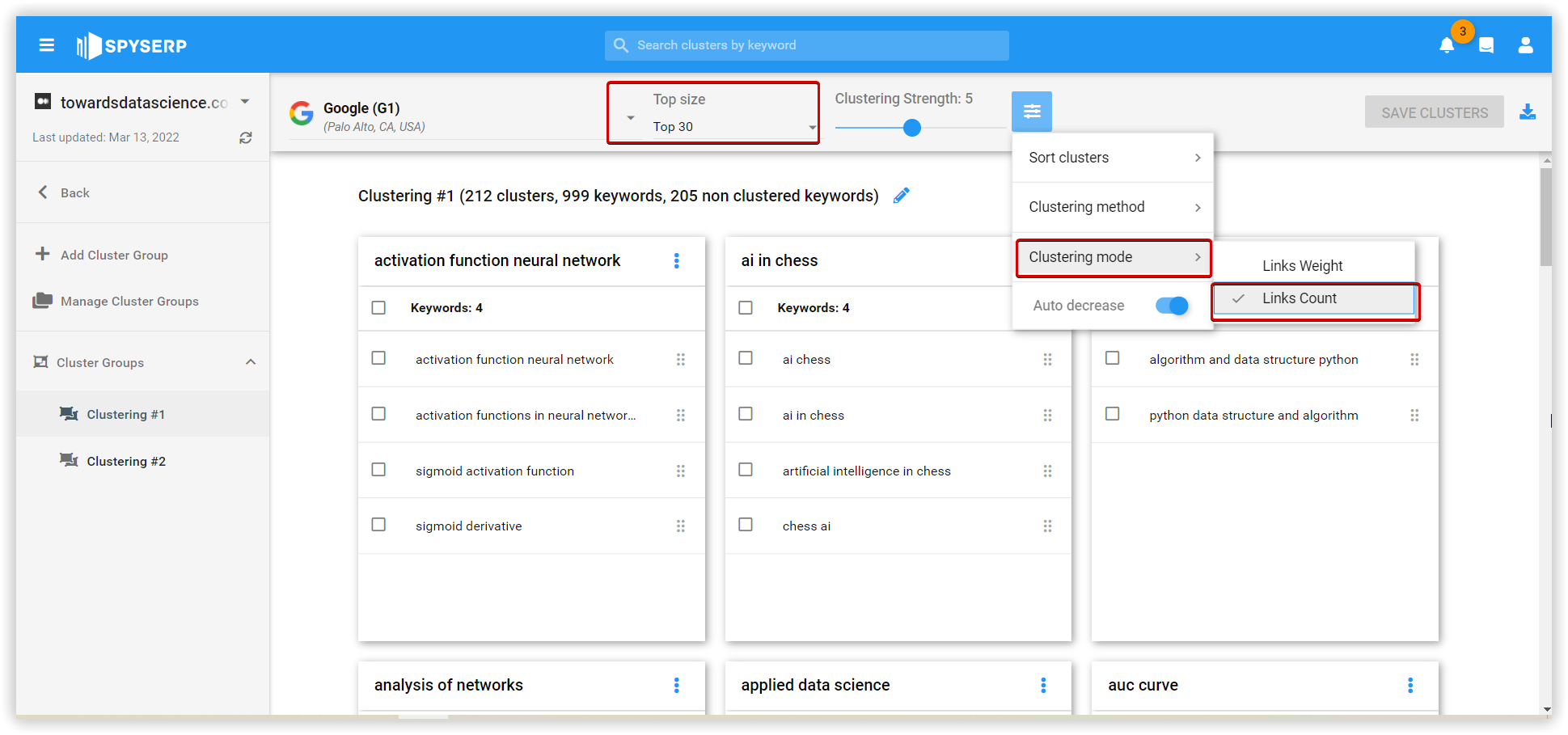The image size is (1568, 735).
Task: Click the Clustering Strength slider handle
Action: tap(912, 128)
